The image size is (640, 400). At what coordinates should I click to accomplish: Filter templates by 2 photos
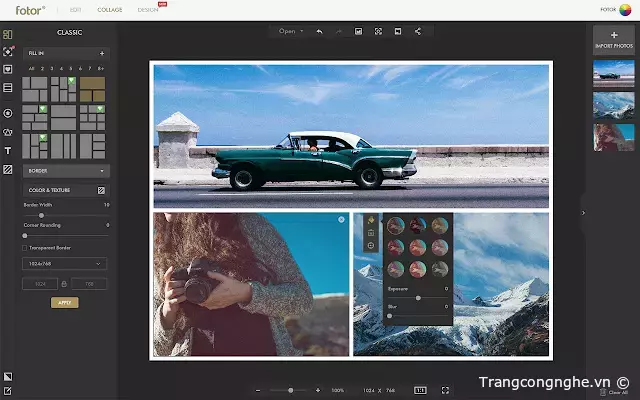[x=42, y=69]
